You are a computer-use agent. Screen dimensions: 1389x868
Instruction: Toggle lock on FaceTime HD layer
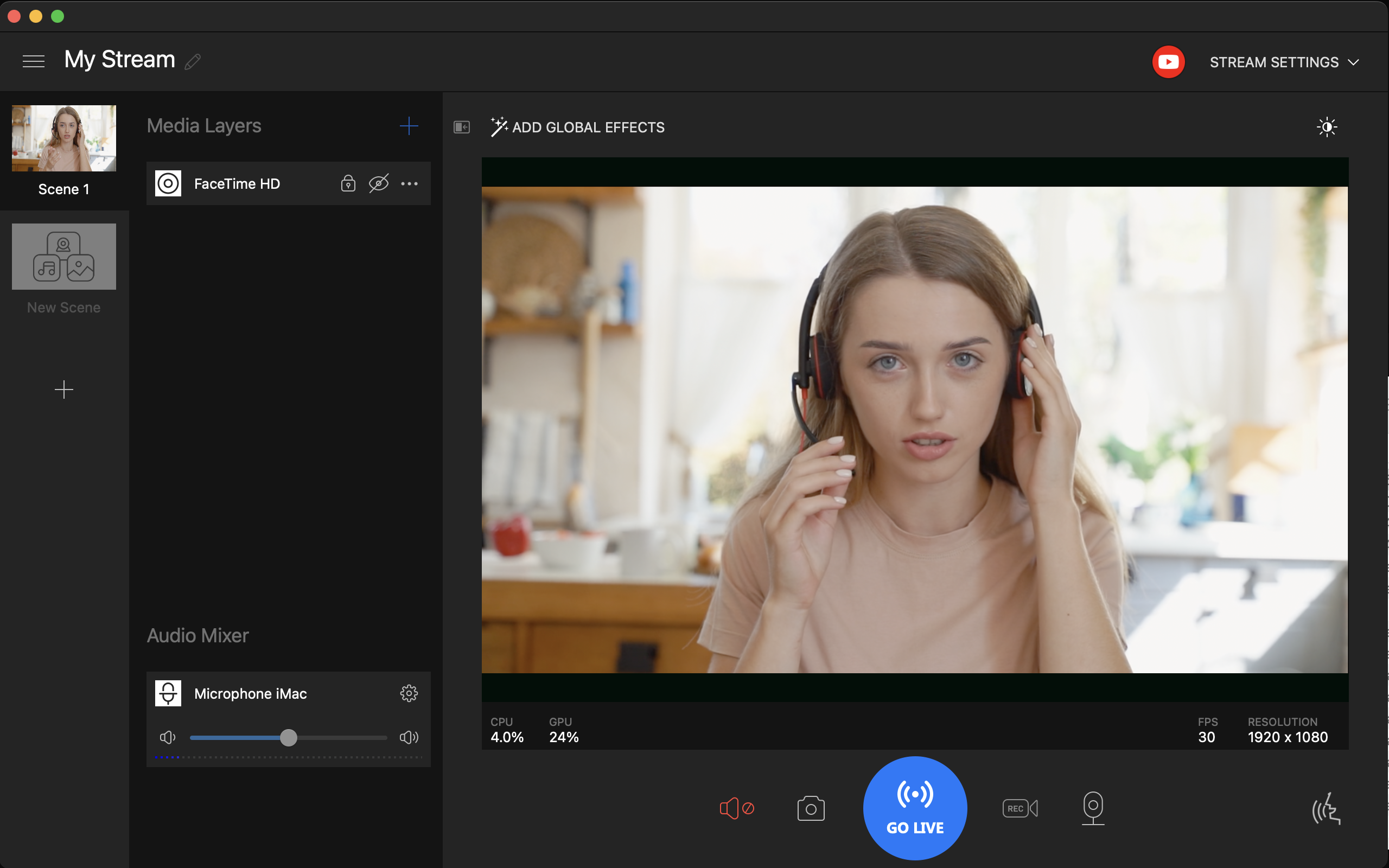coord(348,184)
